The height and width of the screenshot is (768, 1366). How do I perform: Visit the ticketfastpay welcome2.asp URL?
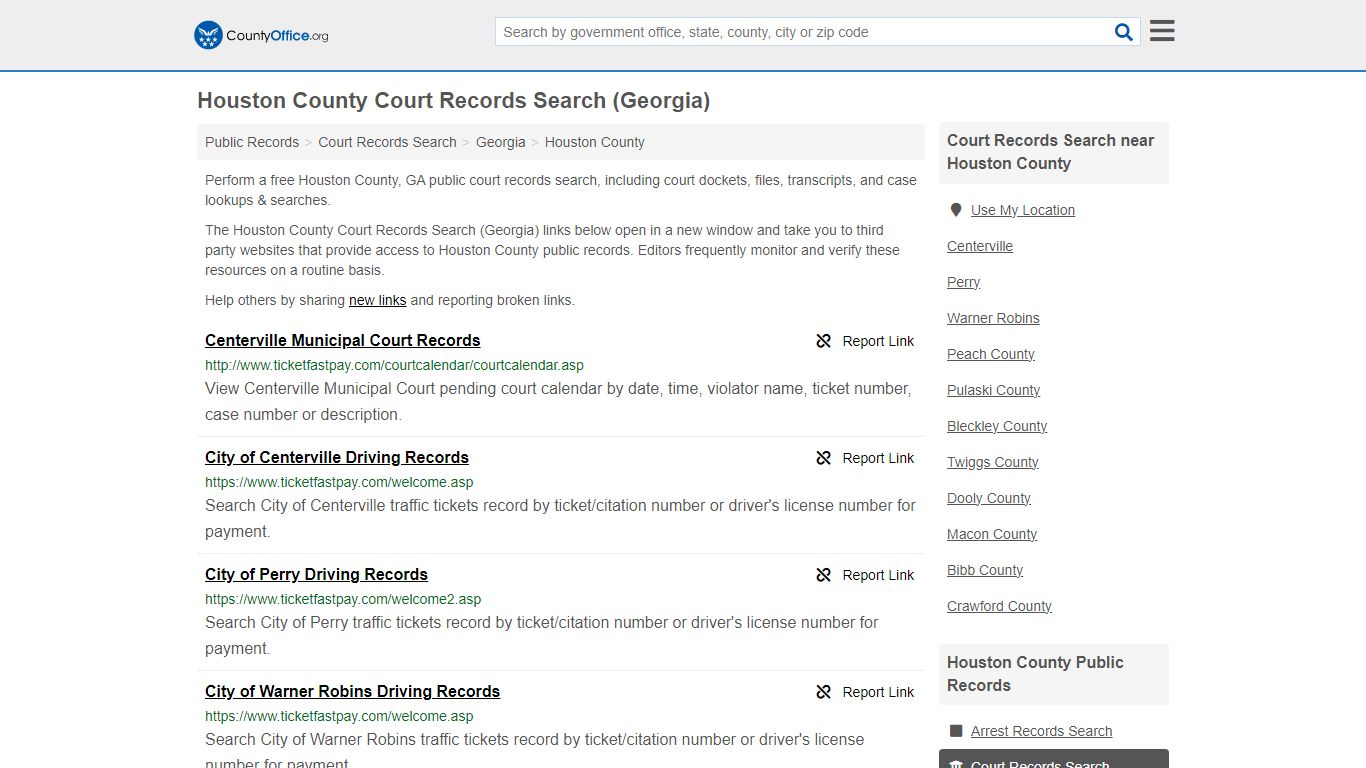coord(343,599)
